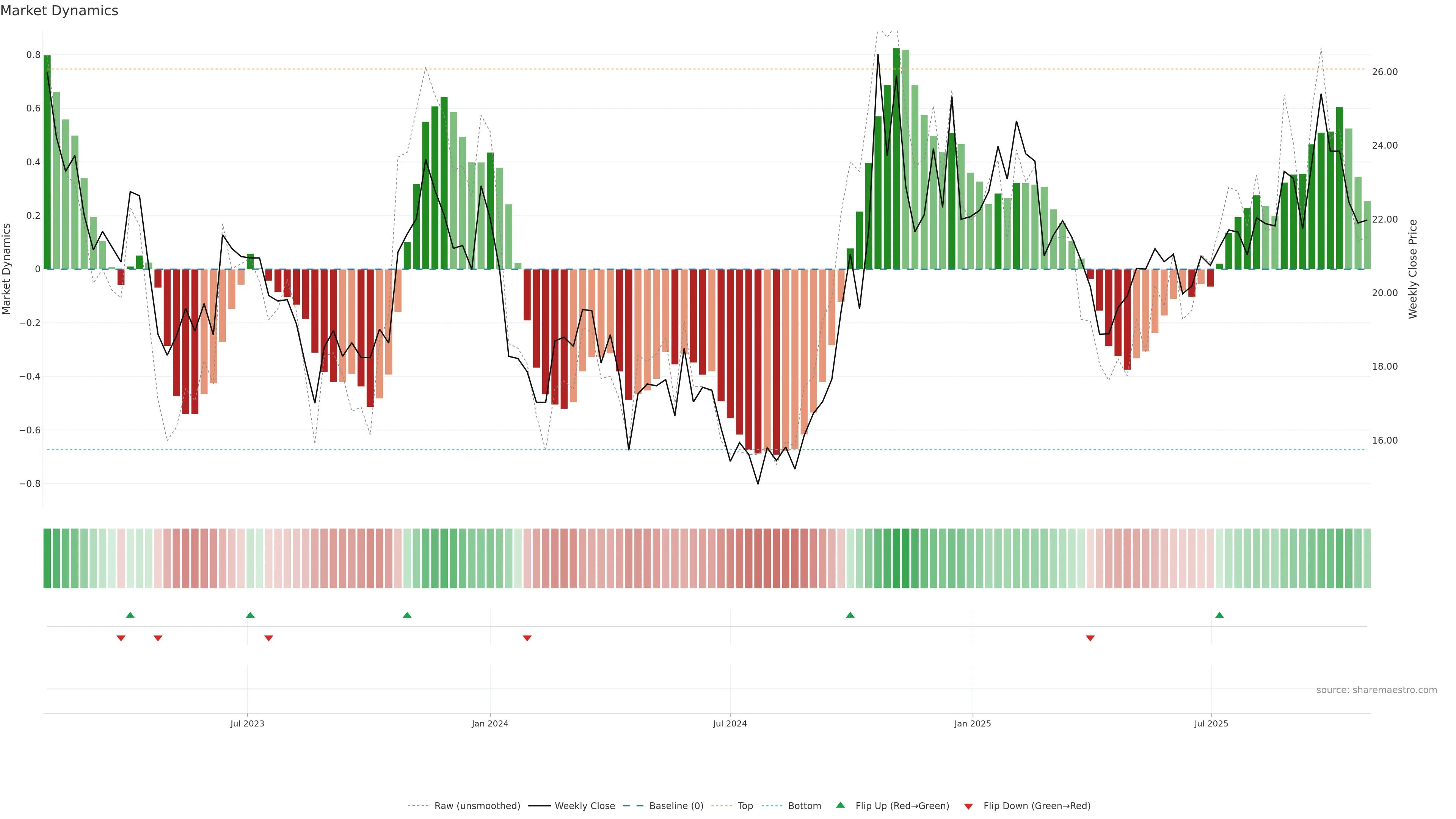
Task: Click flip down marker between Jan 2025 and Jul 2025
Action: [x=1090, y=638]
